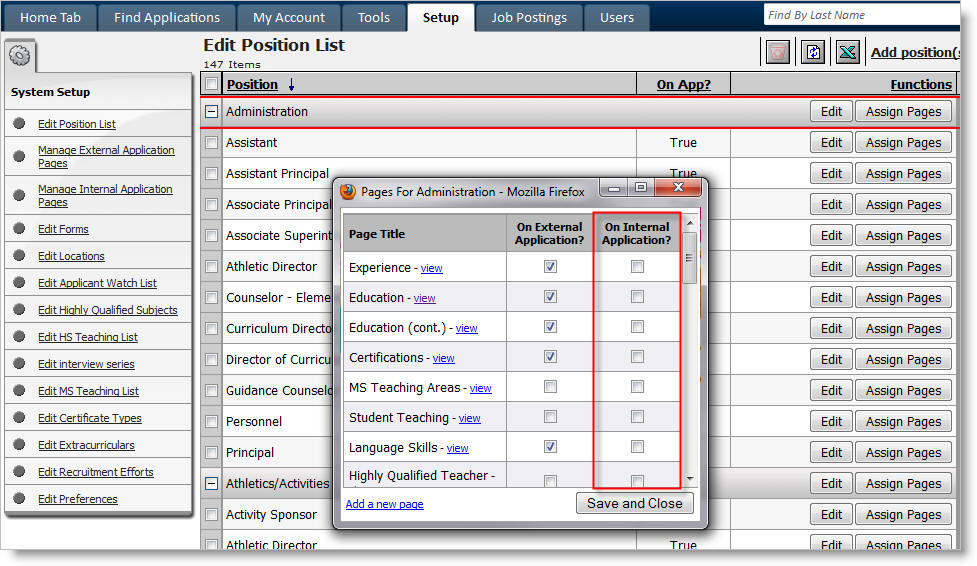Image resolution: width=977 pixels, height=566 pixels.
Task: Open the Job Postings tab
Action: (x=529, y=17)
